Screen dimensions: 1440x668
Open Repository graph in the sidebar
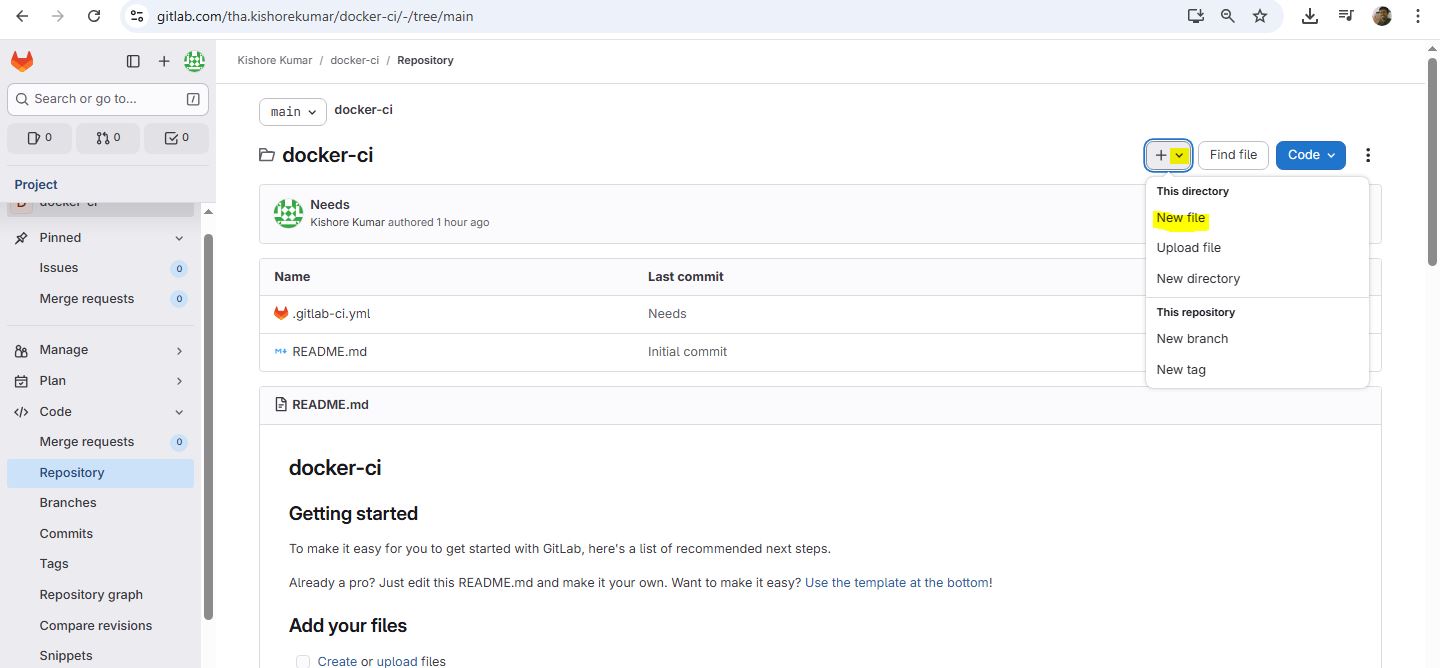point(91,595)
